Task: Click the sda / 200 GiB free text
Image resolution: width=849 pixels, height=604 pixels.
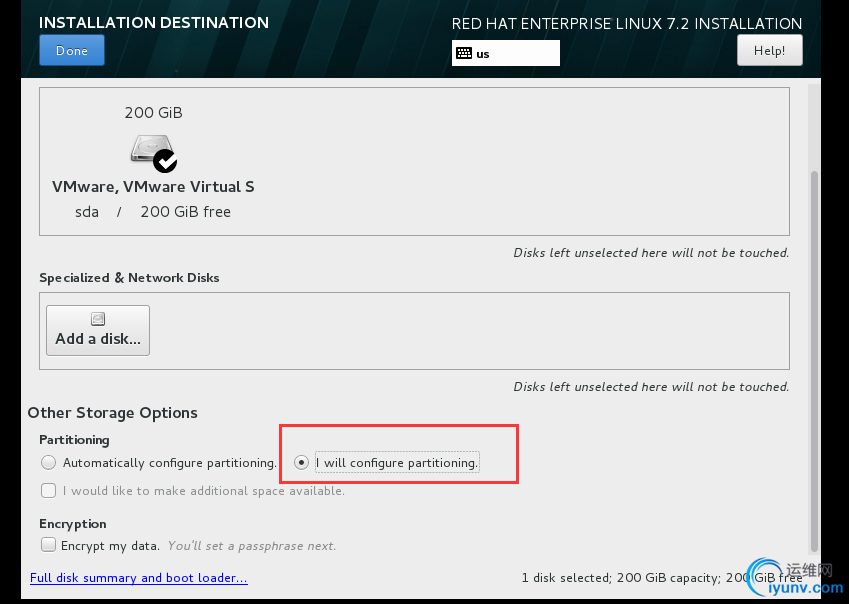Action: click(153, 212)
